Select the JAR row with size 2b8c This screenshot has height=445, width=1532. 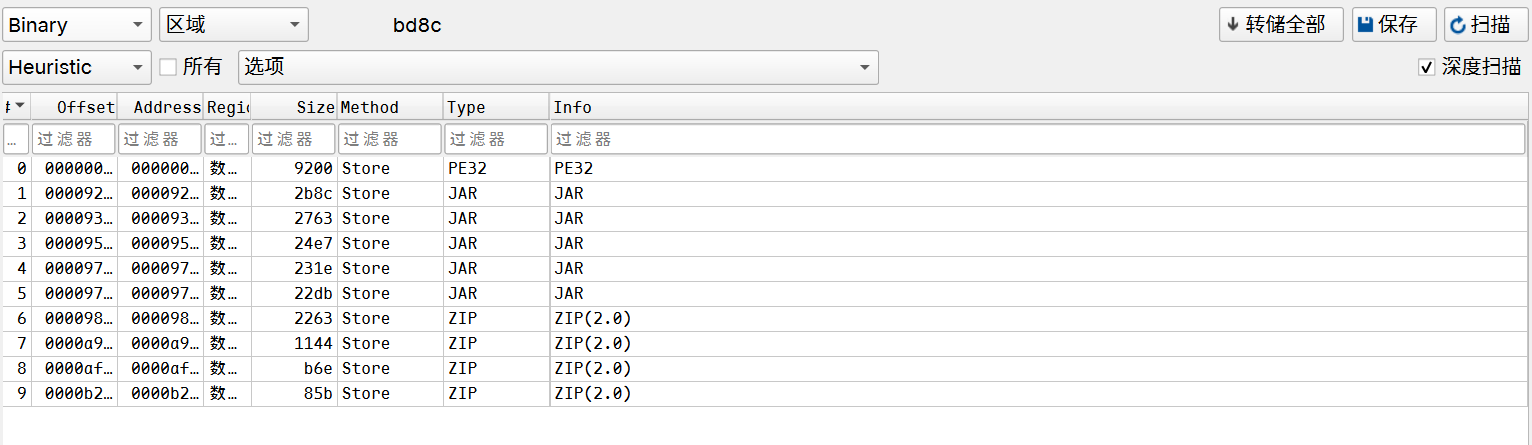765,194
